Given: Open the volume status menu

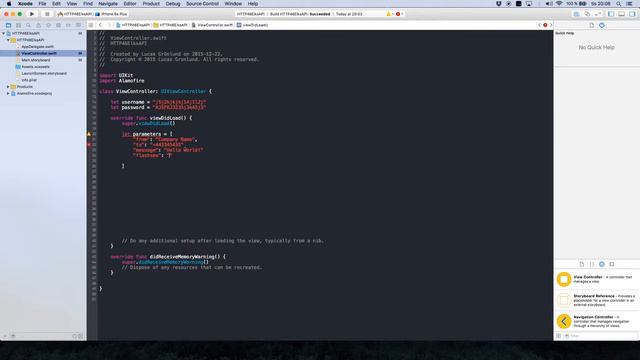Looking at the screenshot, I should tap(549, 4).
